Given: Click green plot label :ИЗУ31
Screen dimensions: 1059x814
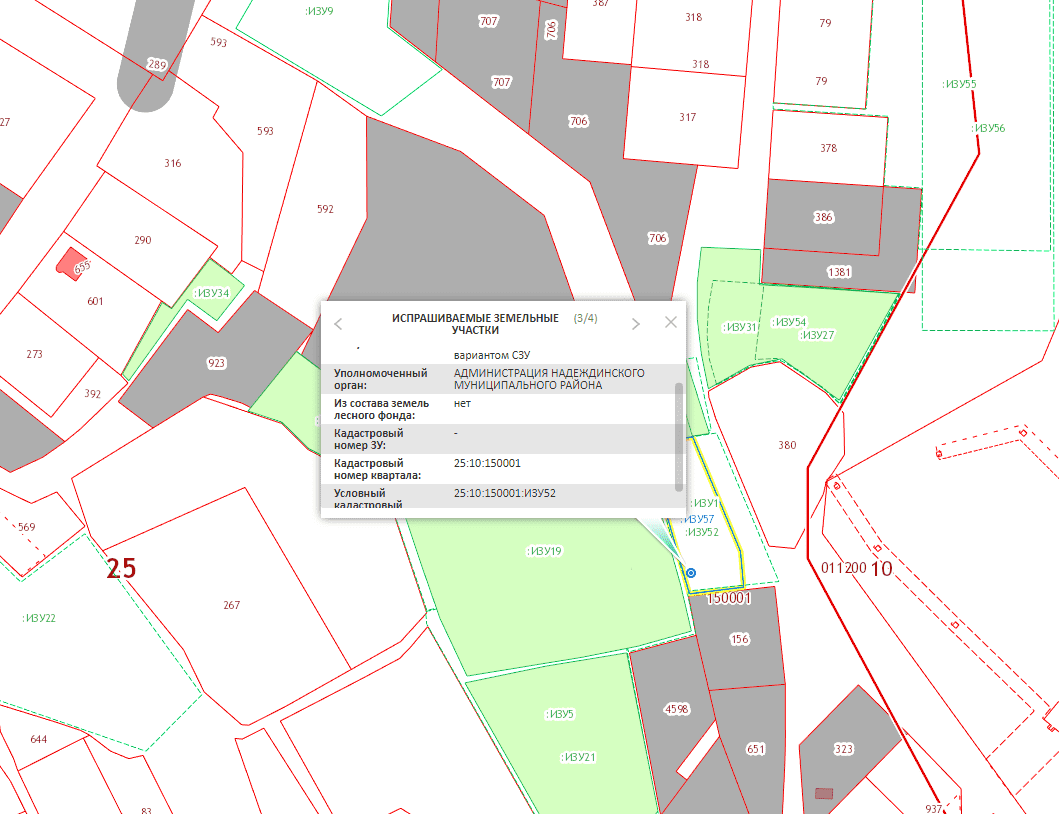Looking at the screenshot, I should click(x=740, y=327).
